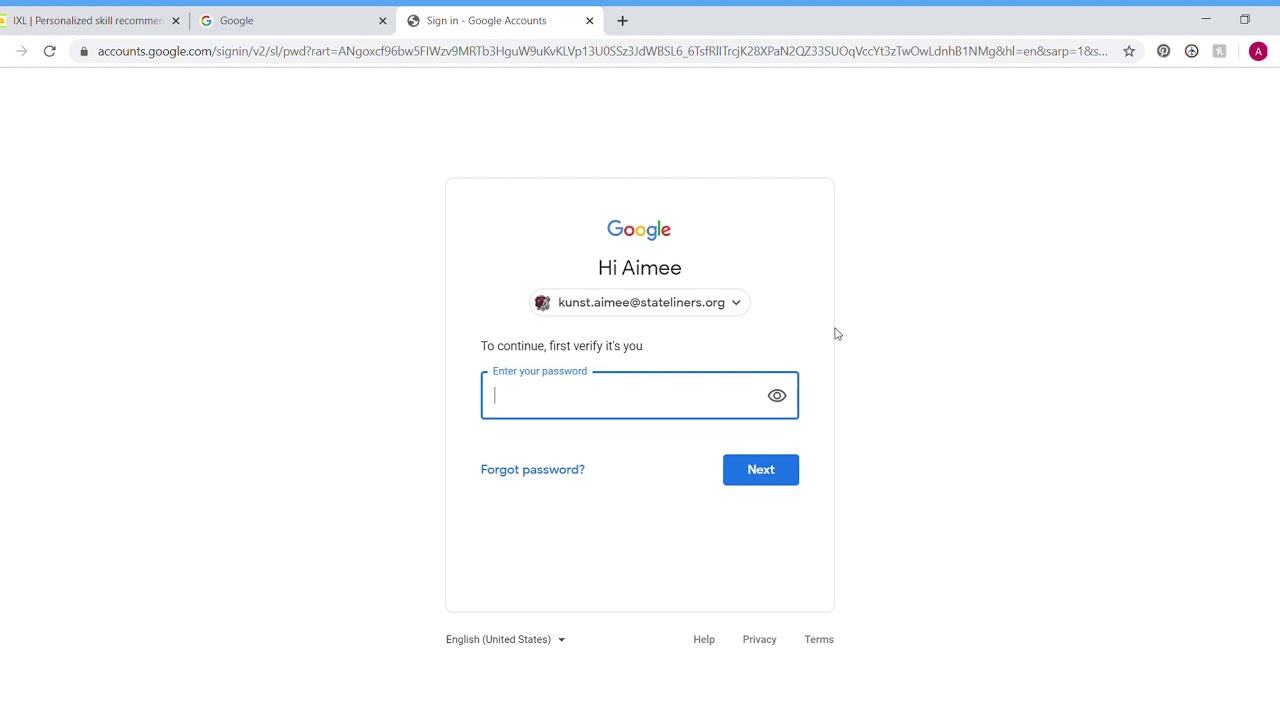Toggle password visibility with eye icon
Screen dimensions: 1280x720
coord(777,396)
